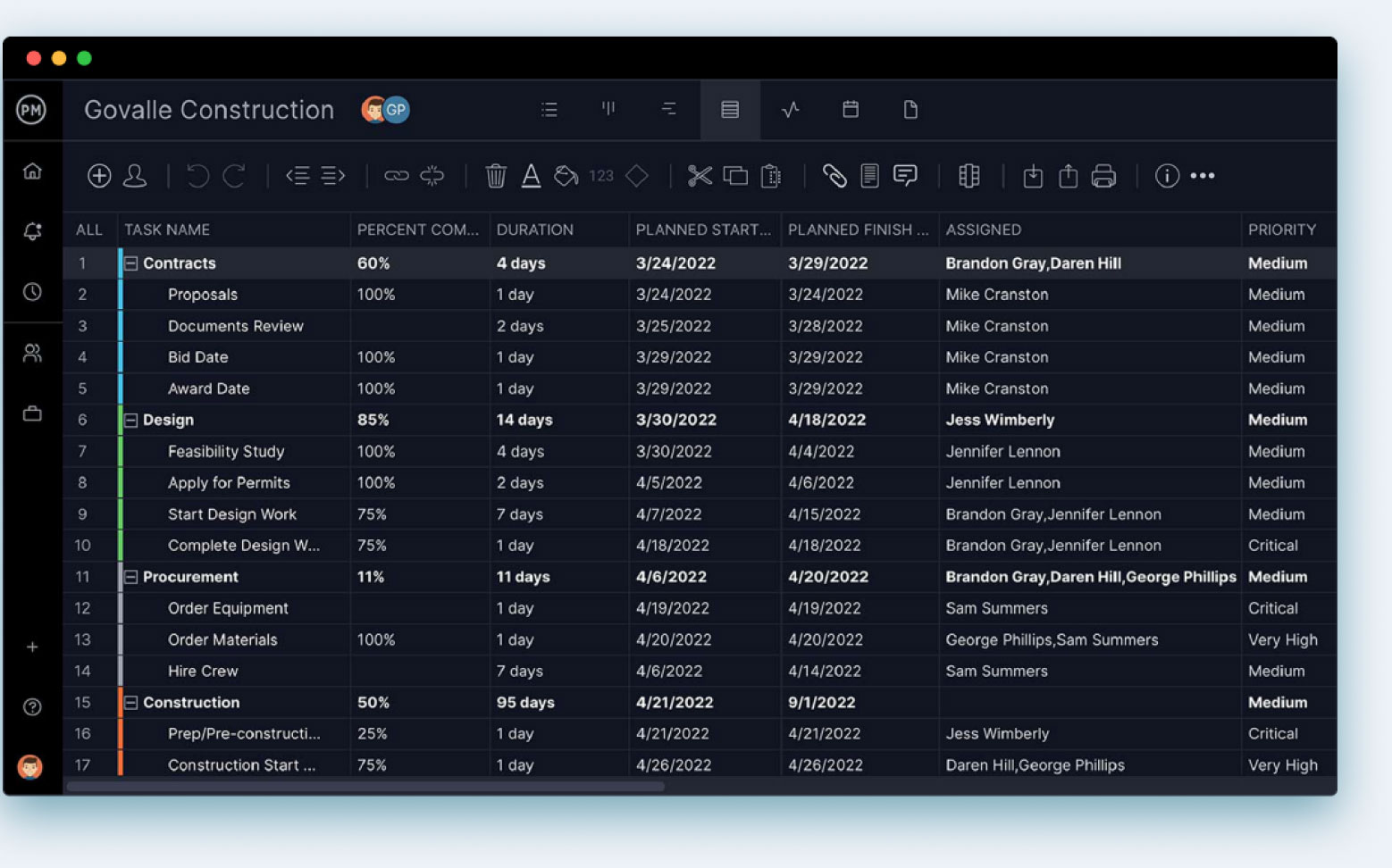Click the delete trash icon
This screenshot has width=1392, height=868.
point(497,176)
